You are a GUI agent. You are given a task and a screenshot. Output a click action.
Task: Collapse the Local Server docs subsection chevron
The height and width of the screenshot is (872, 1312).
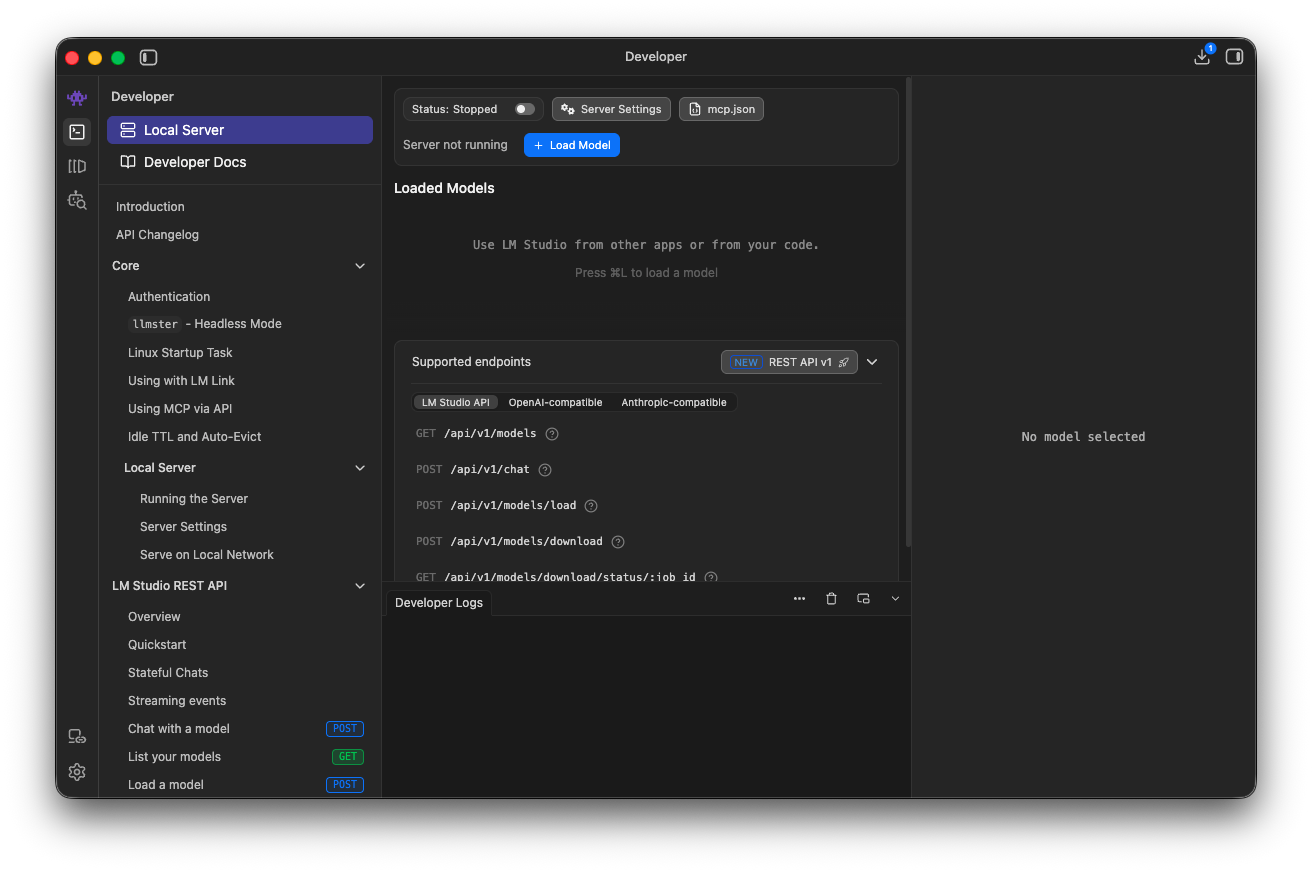[360, 468]
